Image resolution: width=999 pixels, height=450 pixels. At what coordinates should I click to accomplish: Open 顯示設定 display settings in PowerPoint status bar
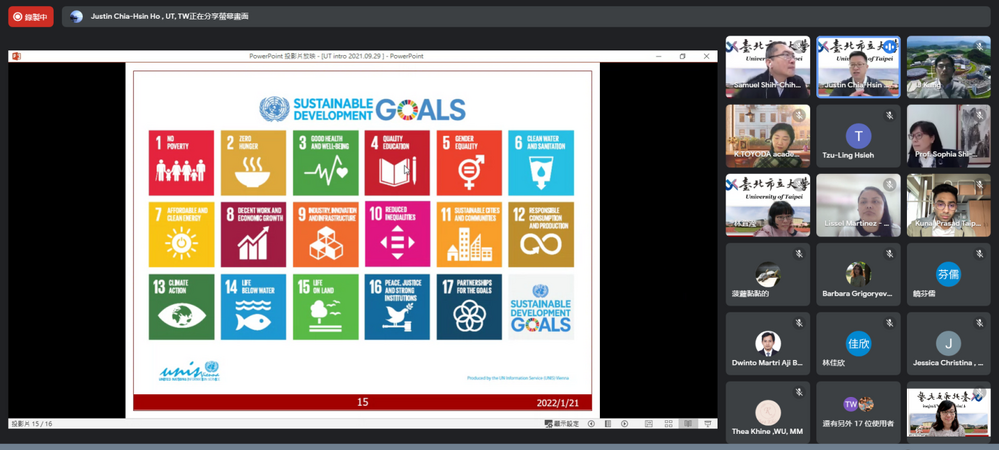(x=562, y=423)
